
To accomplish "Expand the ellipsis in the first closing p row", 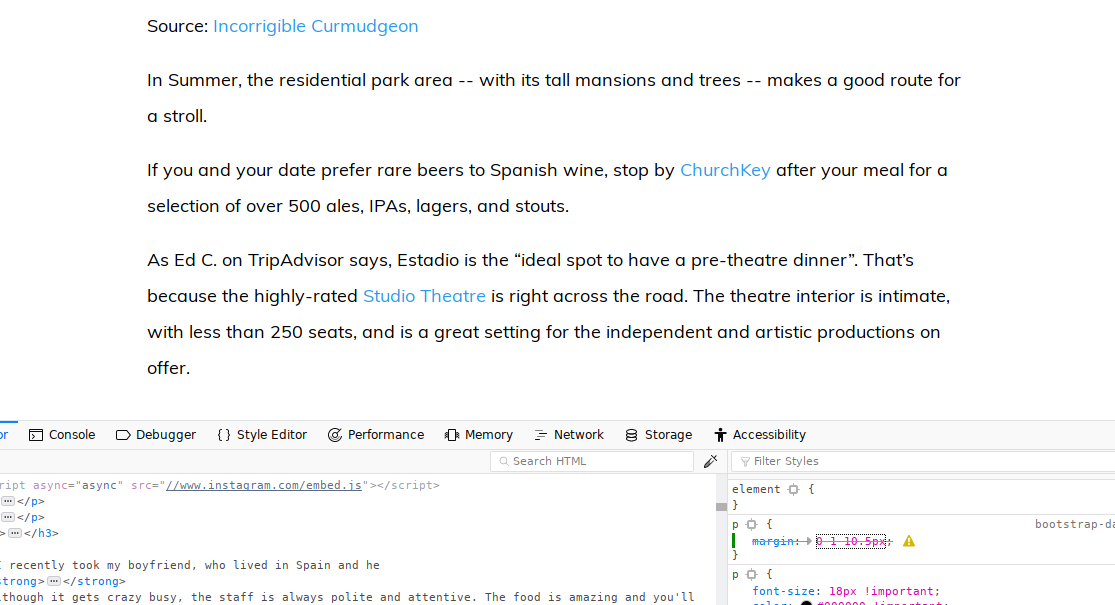I will pyautogui.click(x=8, y=501).
